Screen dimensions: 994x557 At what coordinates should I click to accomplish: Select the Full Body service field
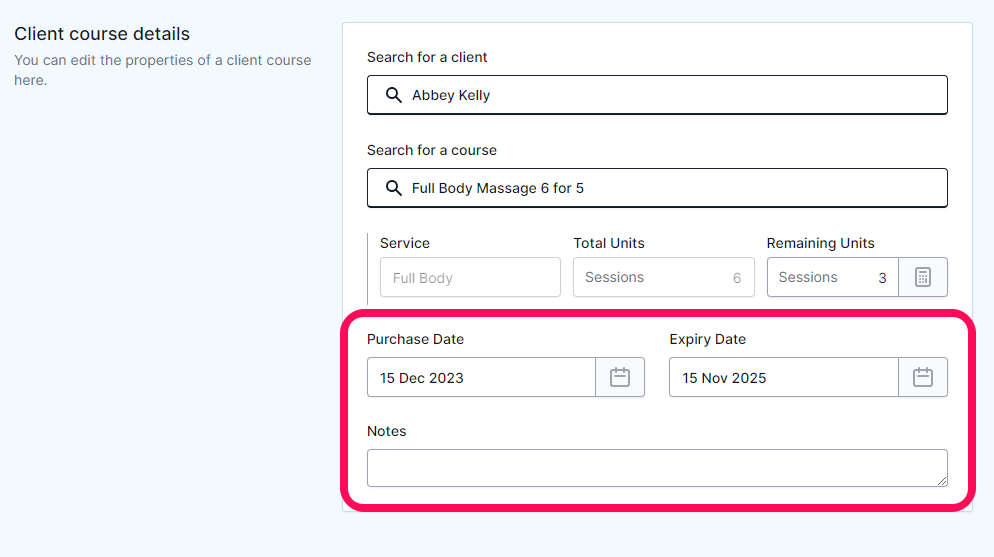pos(470,277)
